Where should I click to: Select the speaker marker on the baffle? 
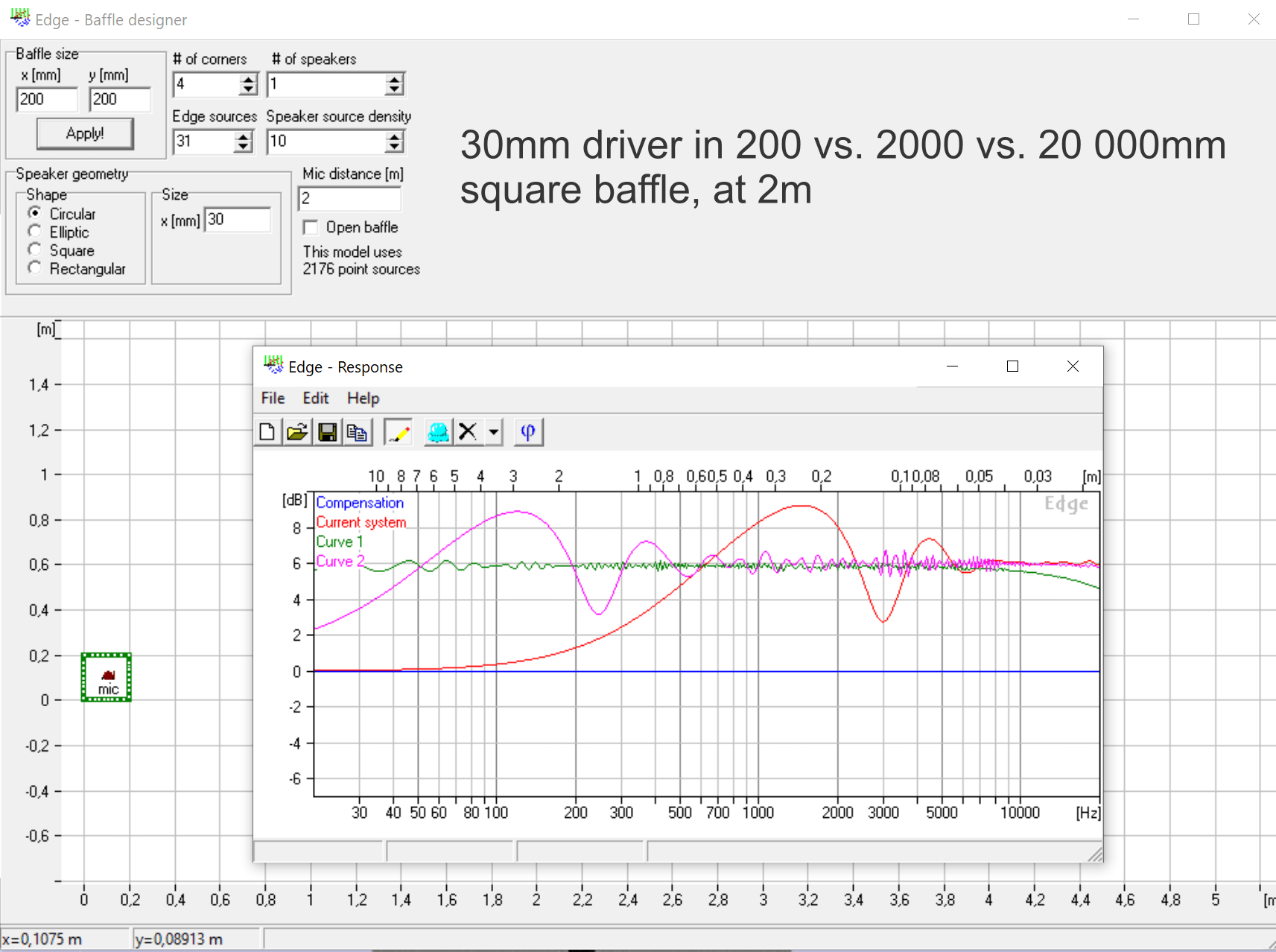coord(109,675)
